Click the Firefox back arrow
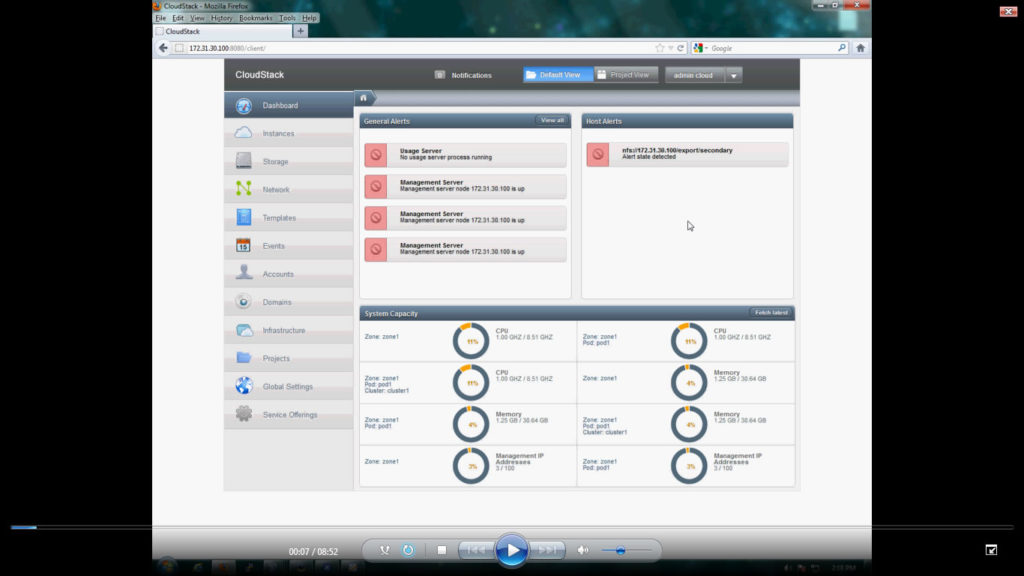The width and height of the screenshot is (1024, 576). pyautogui.click(x=163, y=48)
